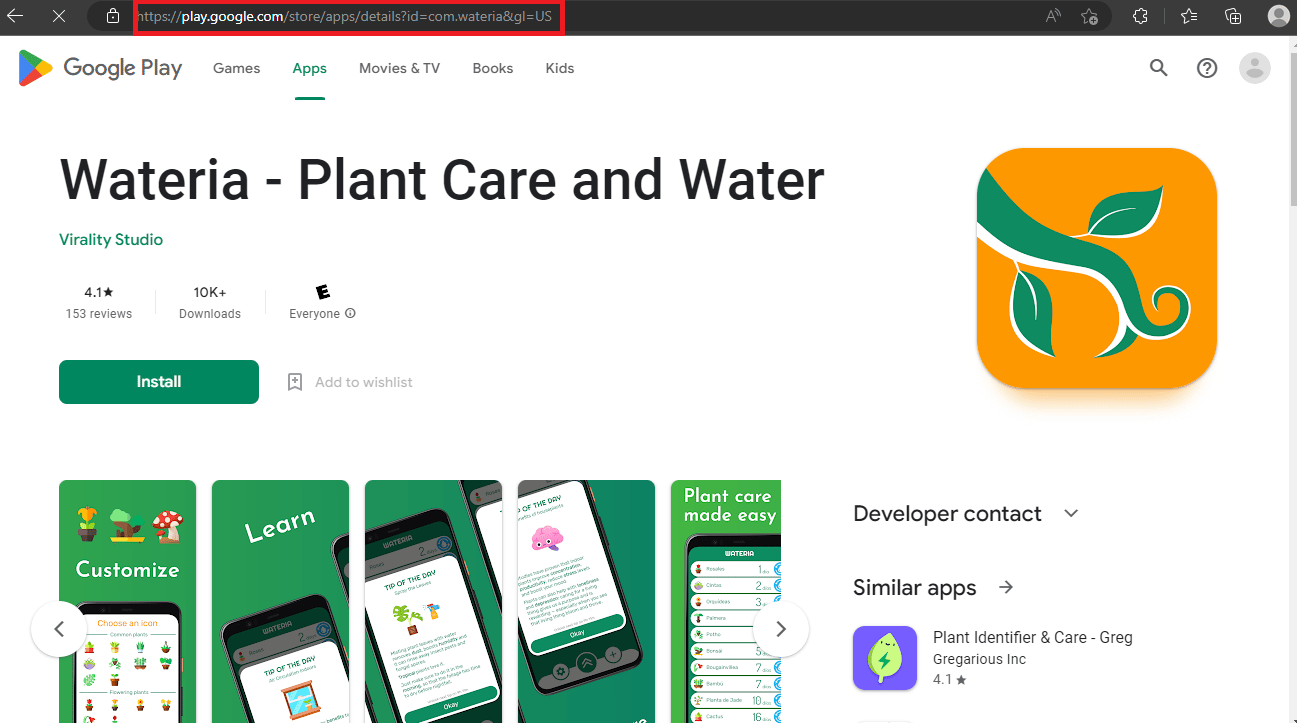
Task: Open the Customize screenshot thumbnail
Action: 128,601
